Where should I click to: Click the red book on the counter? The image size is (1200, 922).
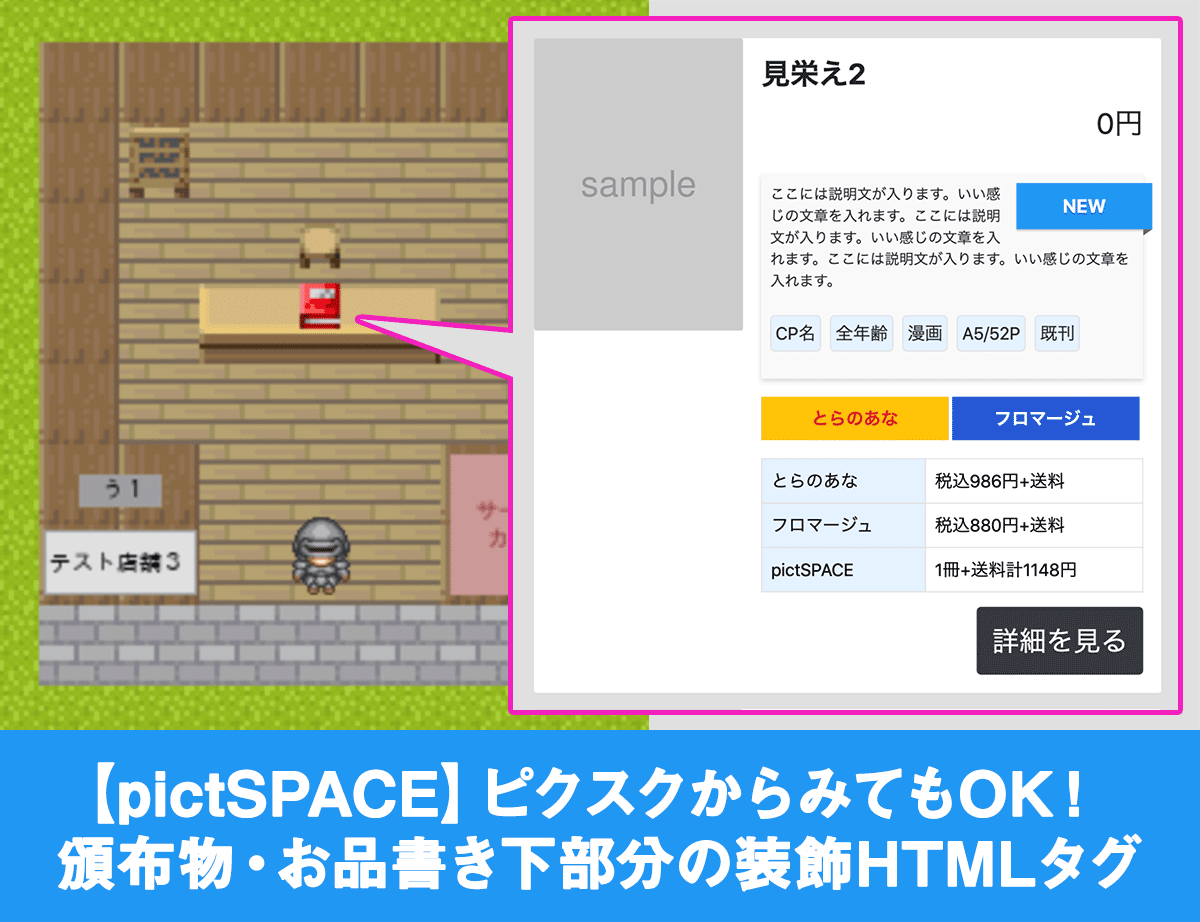[x=320, y=305]
